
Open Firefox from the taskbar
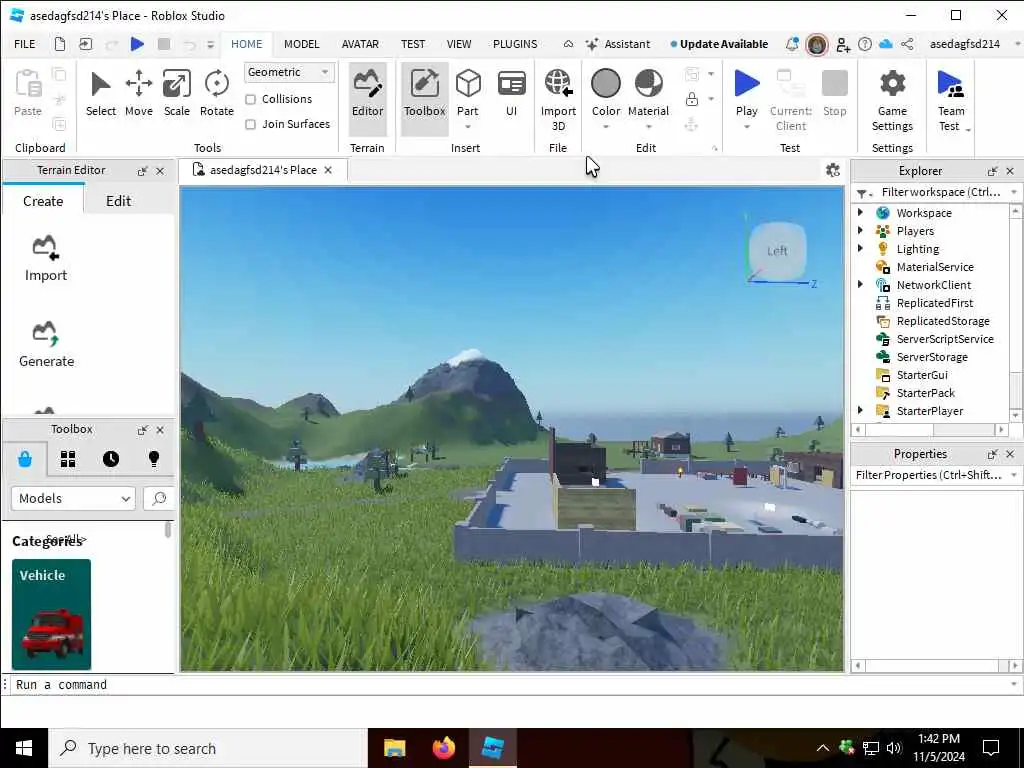[444, 748]
